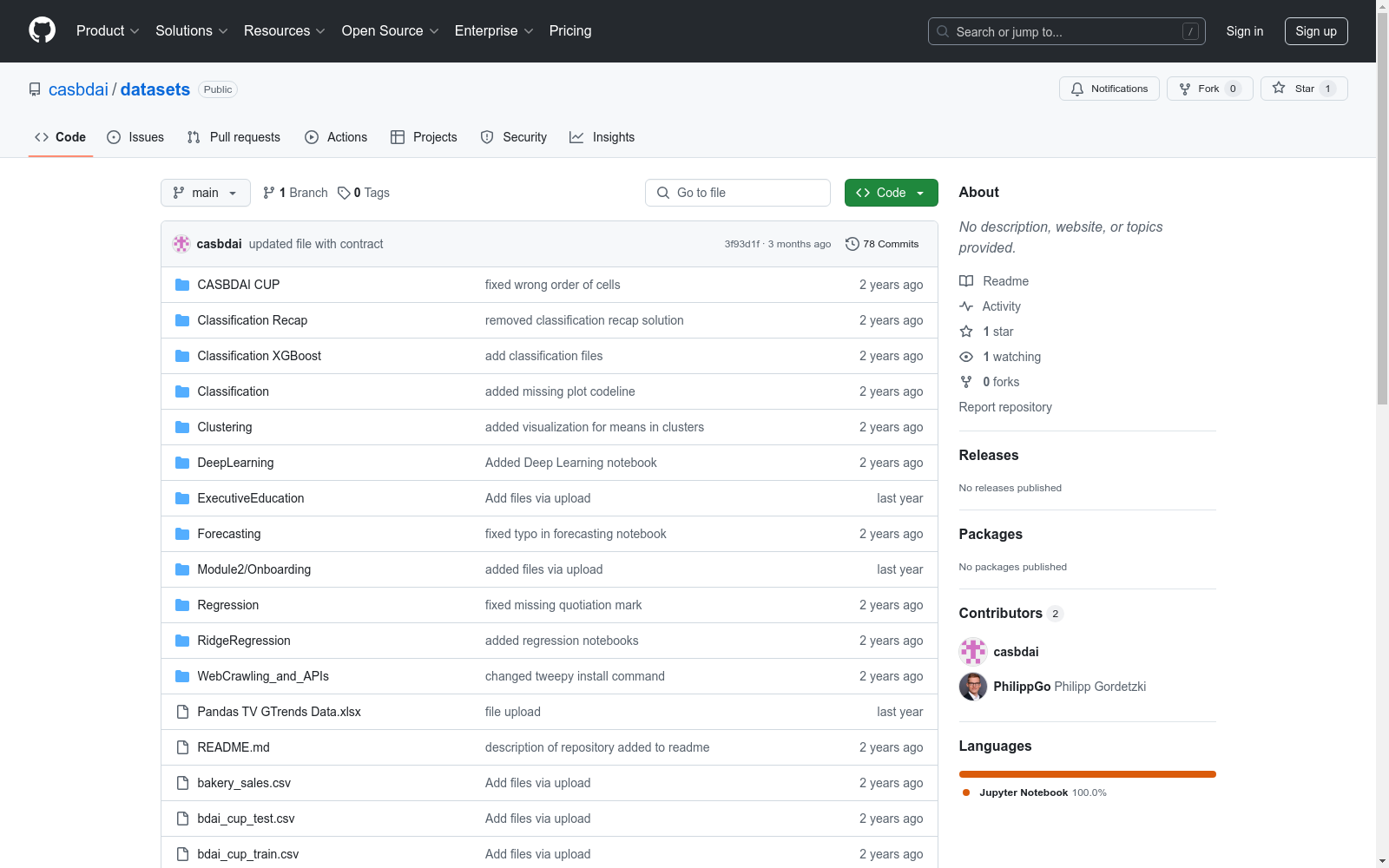Open the 78 Commits history
Image resolution: width=1389 pixels, height=868 pixels.
[x=882, y=244]
